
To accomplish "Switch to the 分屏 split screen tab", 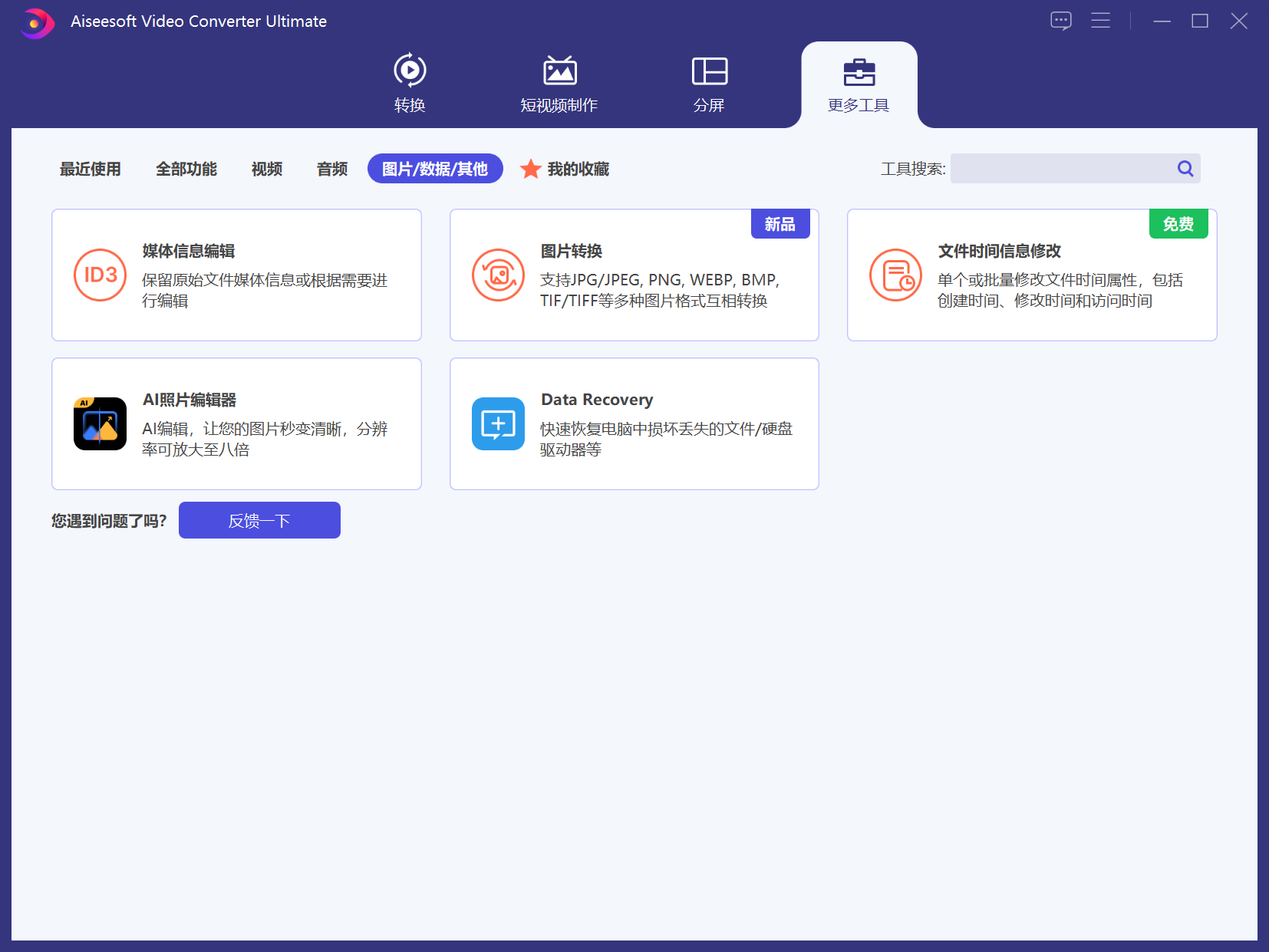I will pos(709,71).
